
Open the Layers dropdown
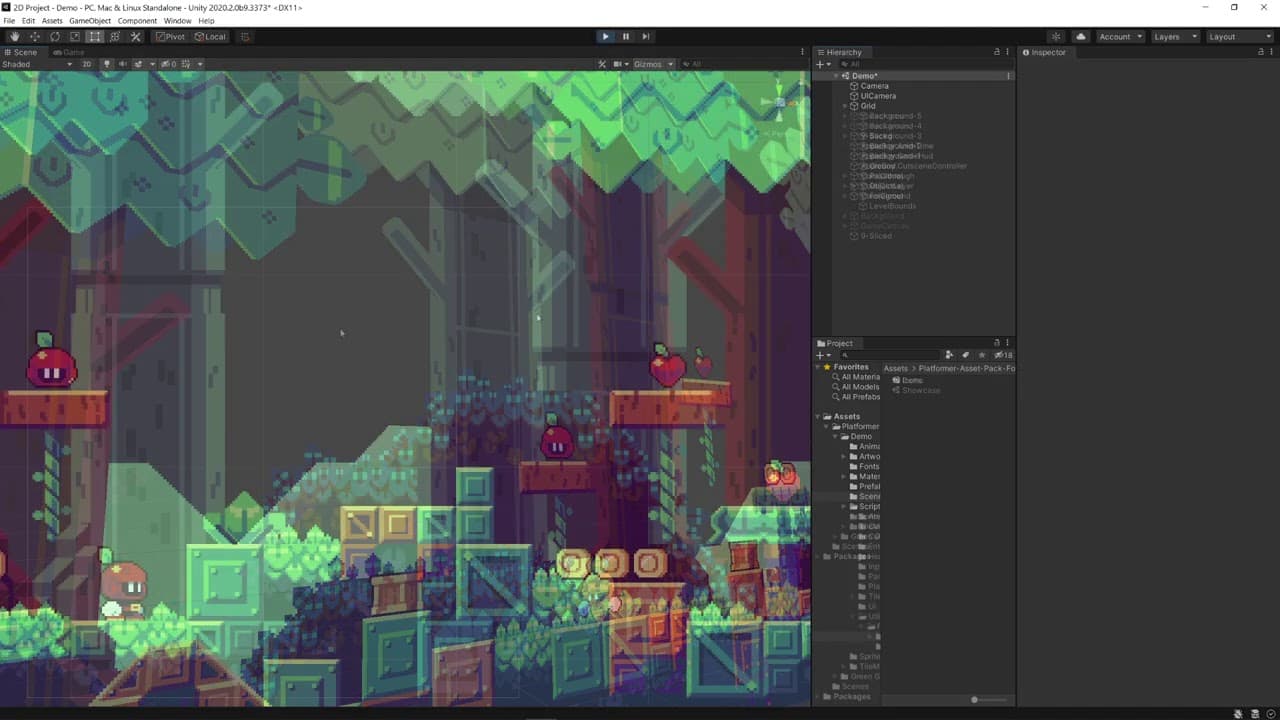coord(1174,36)
